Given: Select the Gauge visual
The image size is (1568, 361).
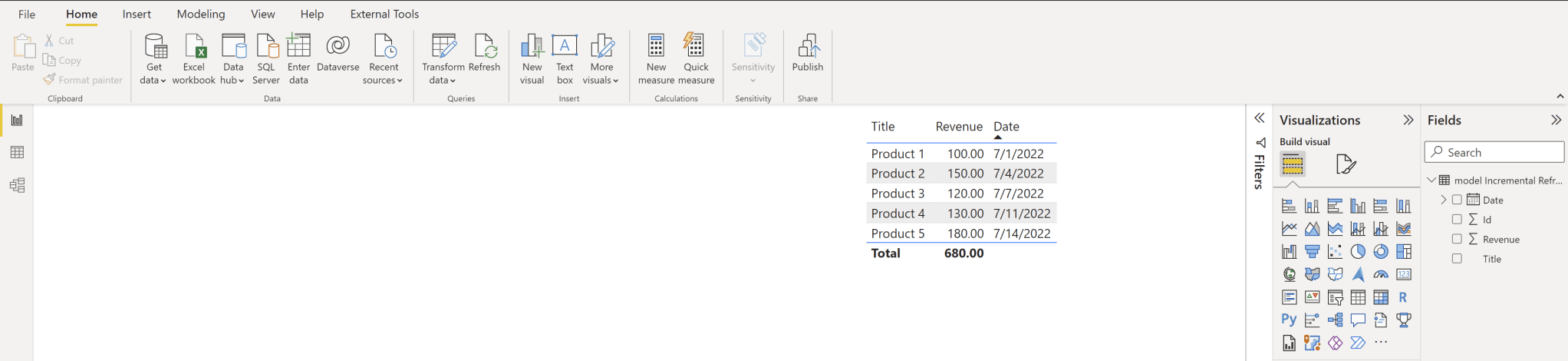Looking at the screenshot, I should click(x=1381, y=274).
